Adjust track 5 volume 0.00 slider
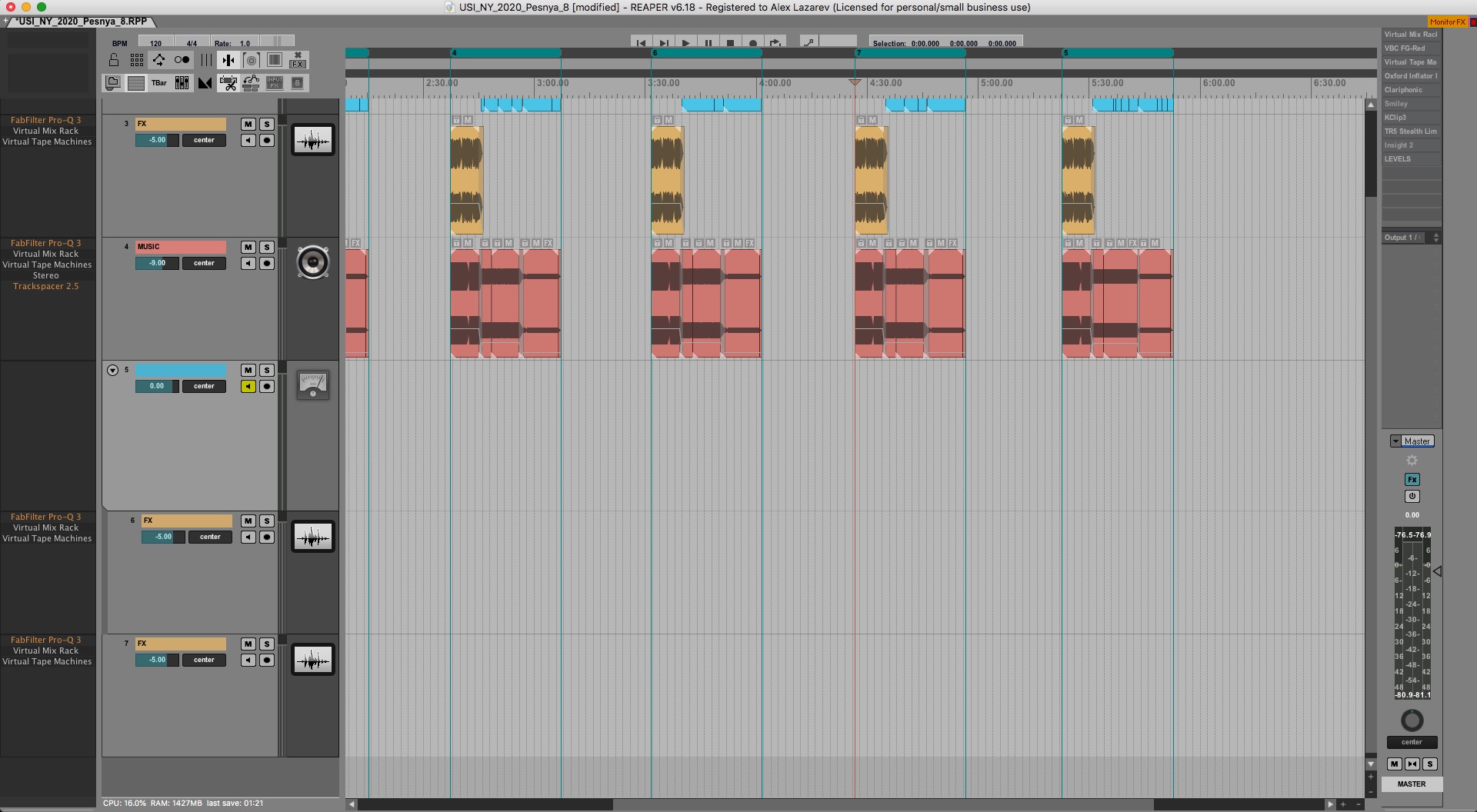The height and width of the screenshot is (812, 1477). [157, 386]
